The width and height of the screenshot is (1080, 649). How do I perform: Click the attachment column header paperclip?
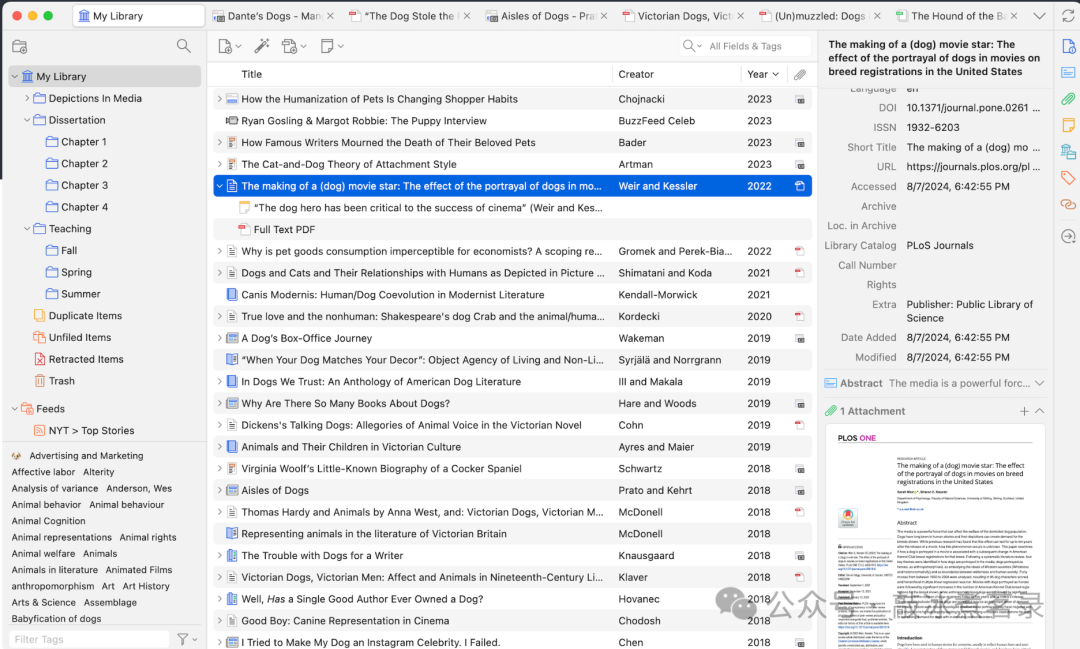(800, 74)
